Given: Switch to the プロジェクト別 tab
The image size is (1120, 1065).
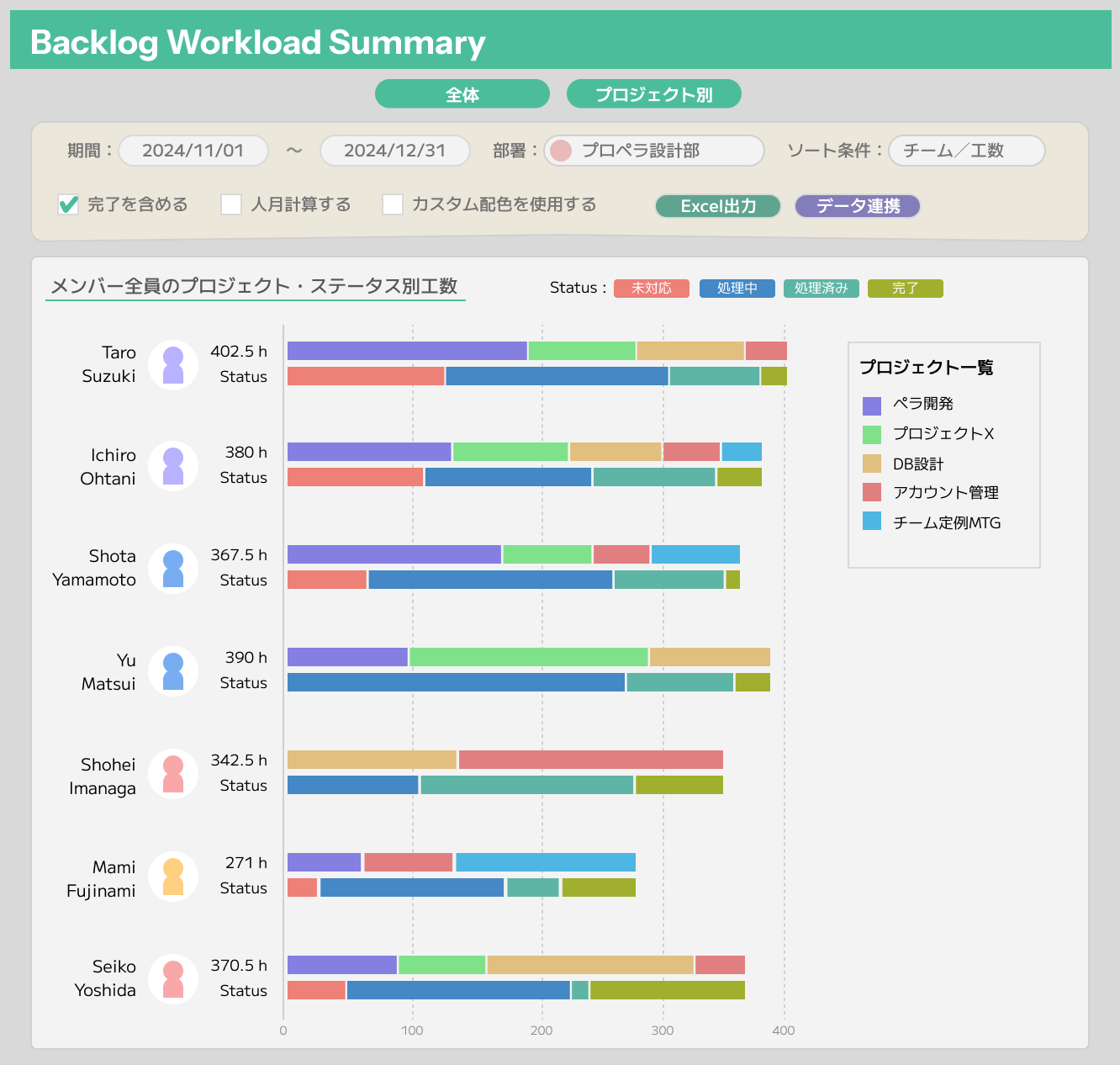Looking at the screenshot, I should [654, 94].
